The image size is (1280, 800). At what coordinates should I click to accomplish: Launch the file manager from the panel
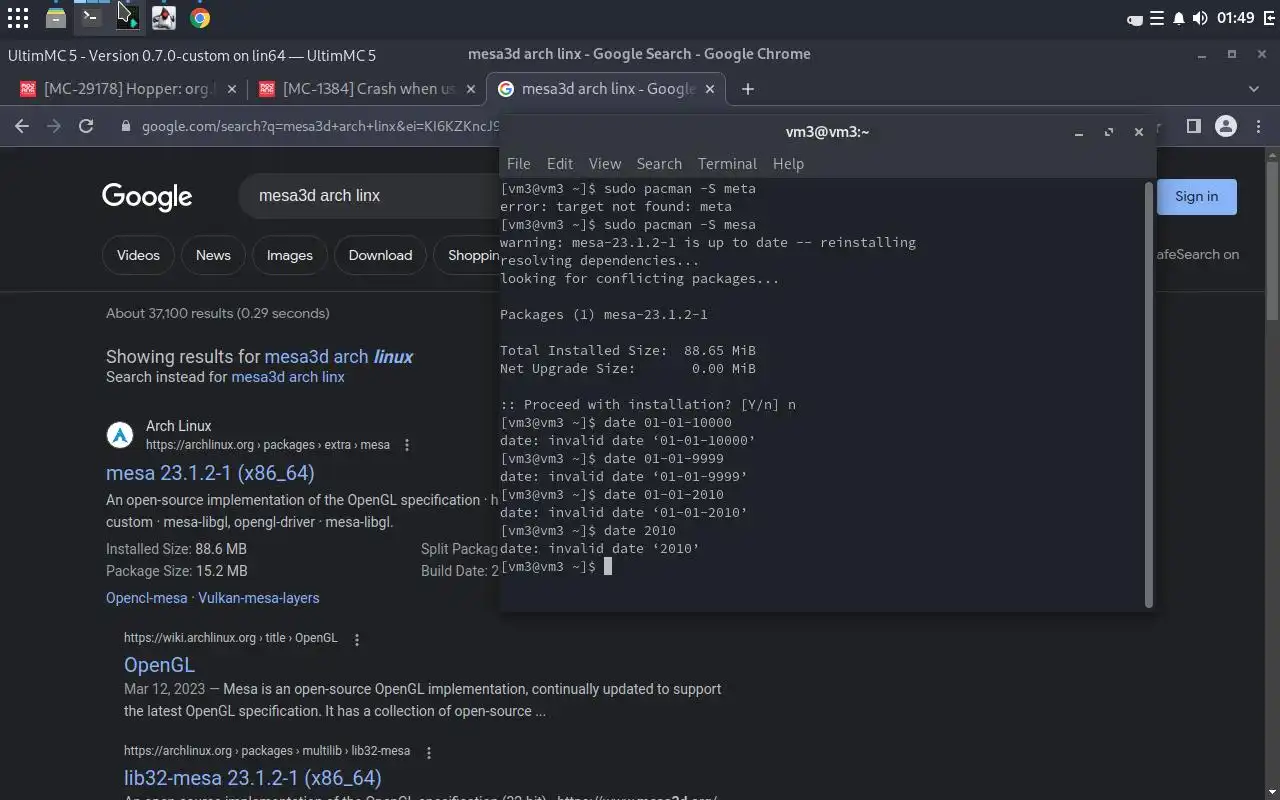(x=56, y=17)
